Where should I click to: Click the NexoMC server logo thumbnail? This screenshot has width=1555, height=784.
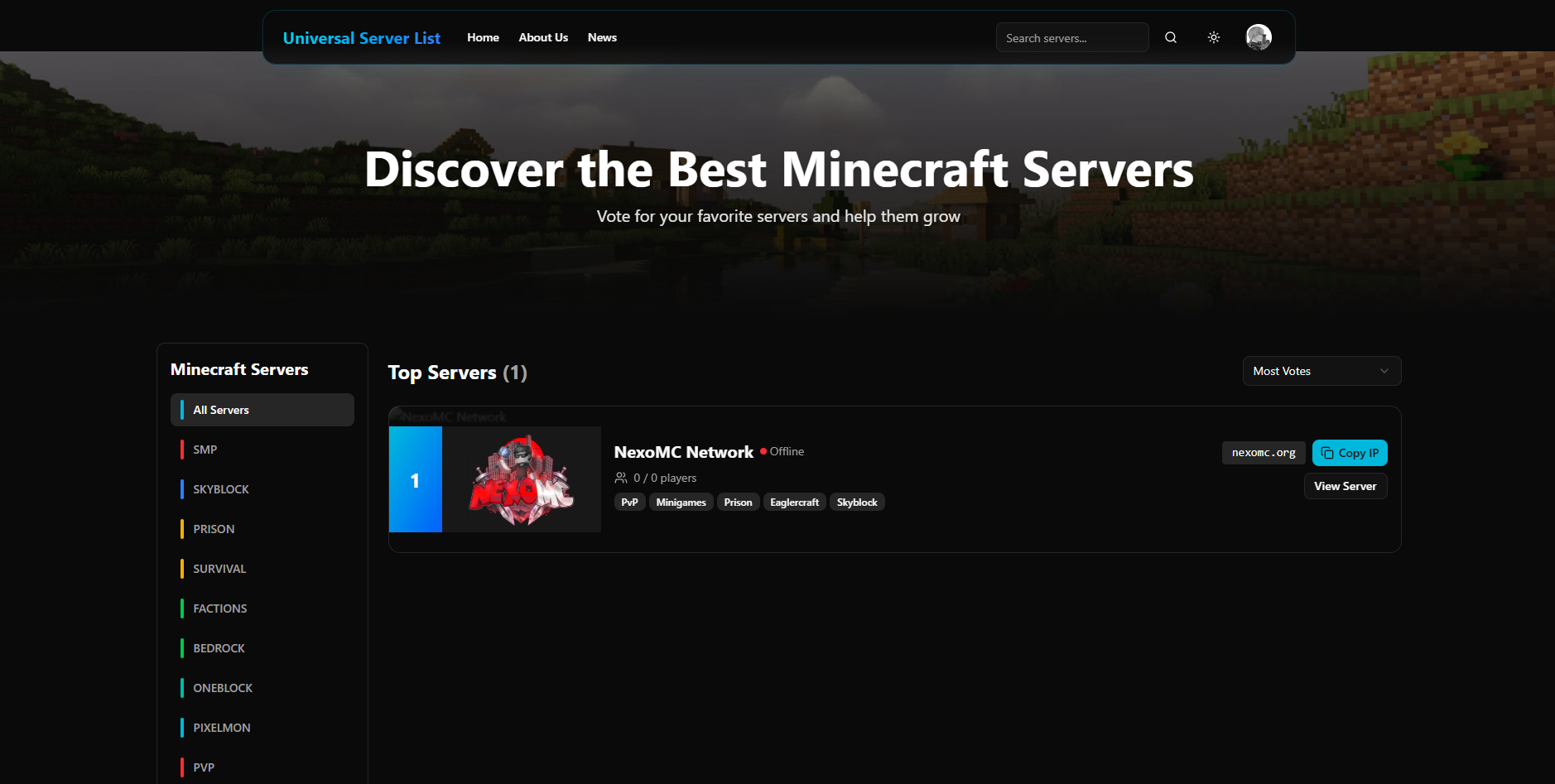(x=522, y=479)
